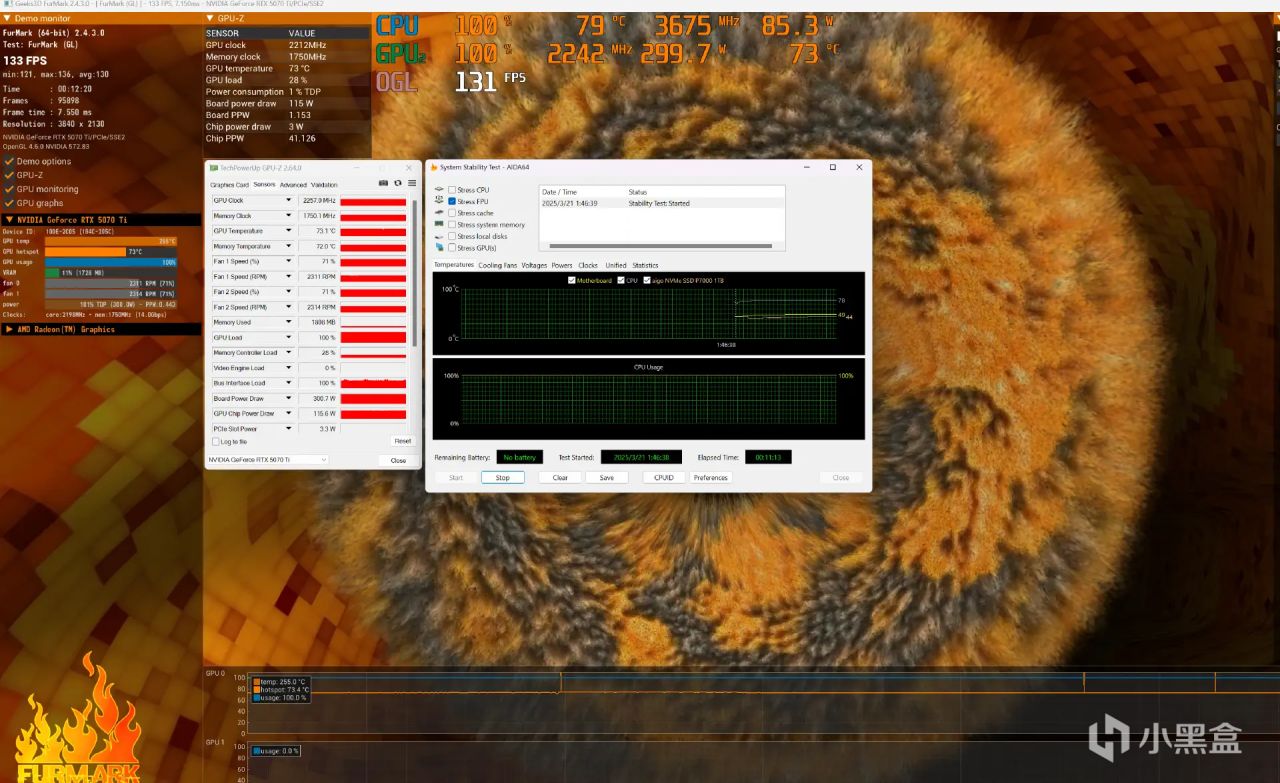Stop the AIDA64 stability test
Screen dimensions: 1280x783
502,478
